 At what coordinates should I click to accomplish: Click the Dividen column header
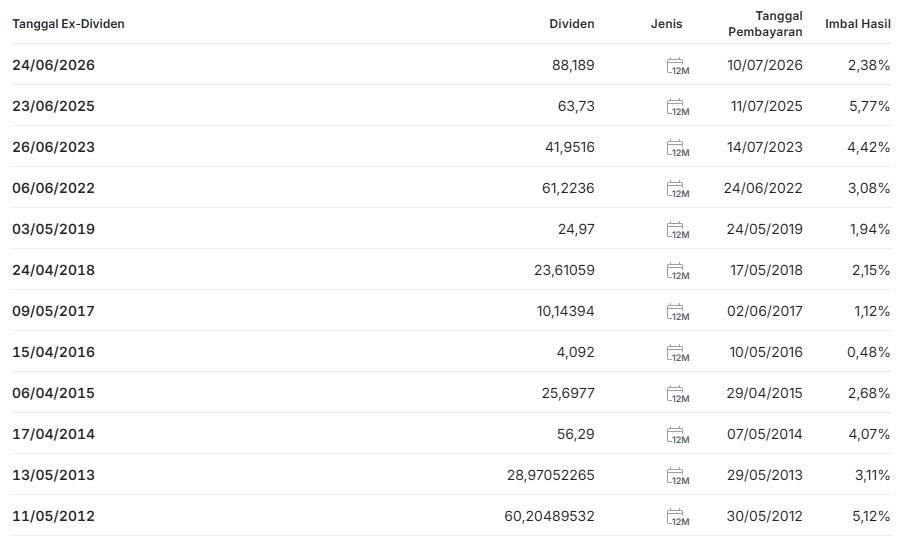(x=572, y=24)
